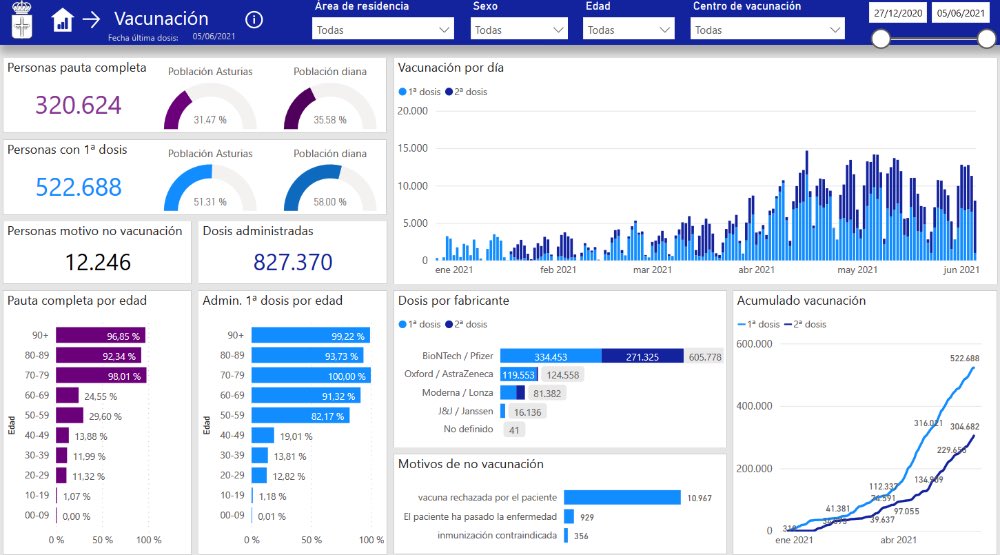Grab the right date slider handle
1000x555 pixels.
pos(987,39)
